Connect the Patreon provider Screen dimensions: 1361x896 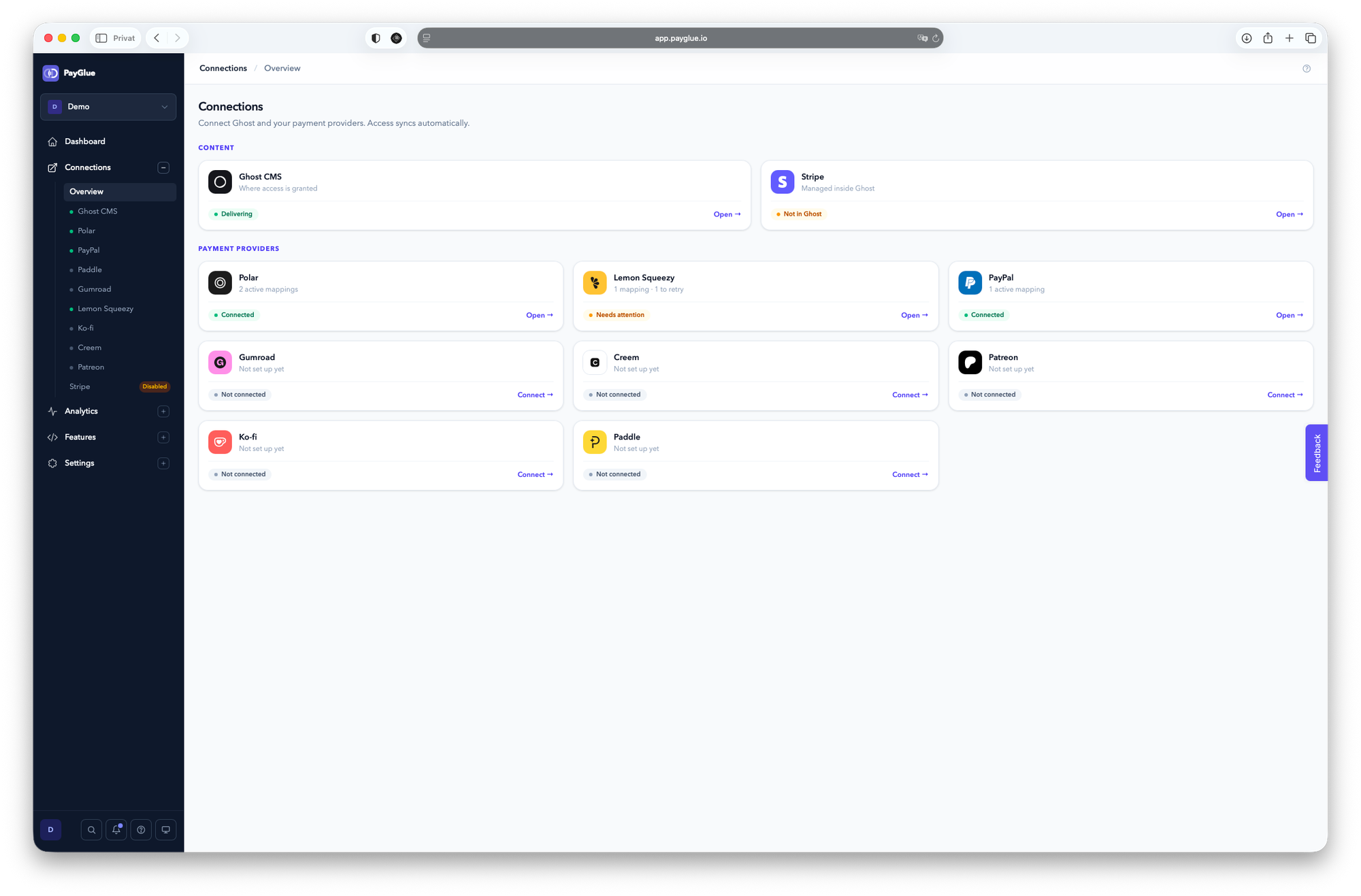coord(1285,395)
